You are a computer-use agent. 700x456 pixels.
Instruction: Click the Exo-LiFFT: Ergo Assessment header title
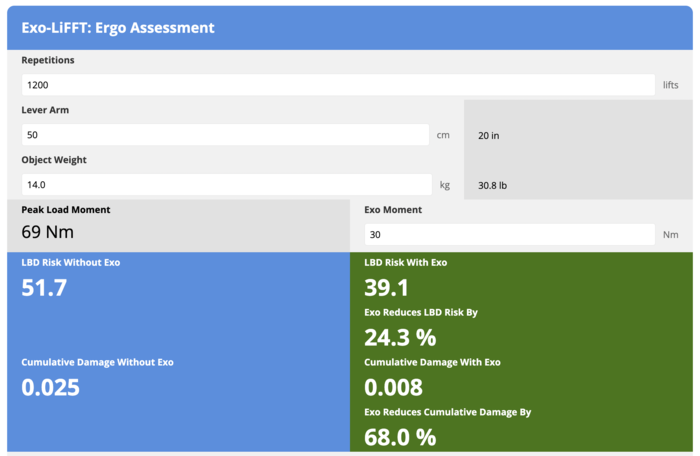[118, 28]
